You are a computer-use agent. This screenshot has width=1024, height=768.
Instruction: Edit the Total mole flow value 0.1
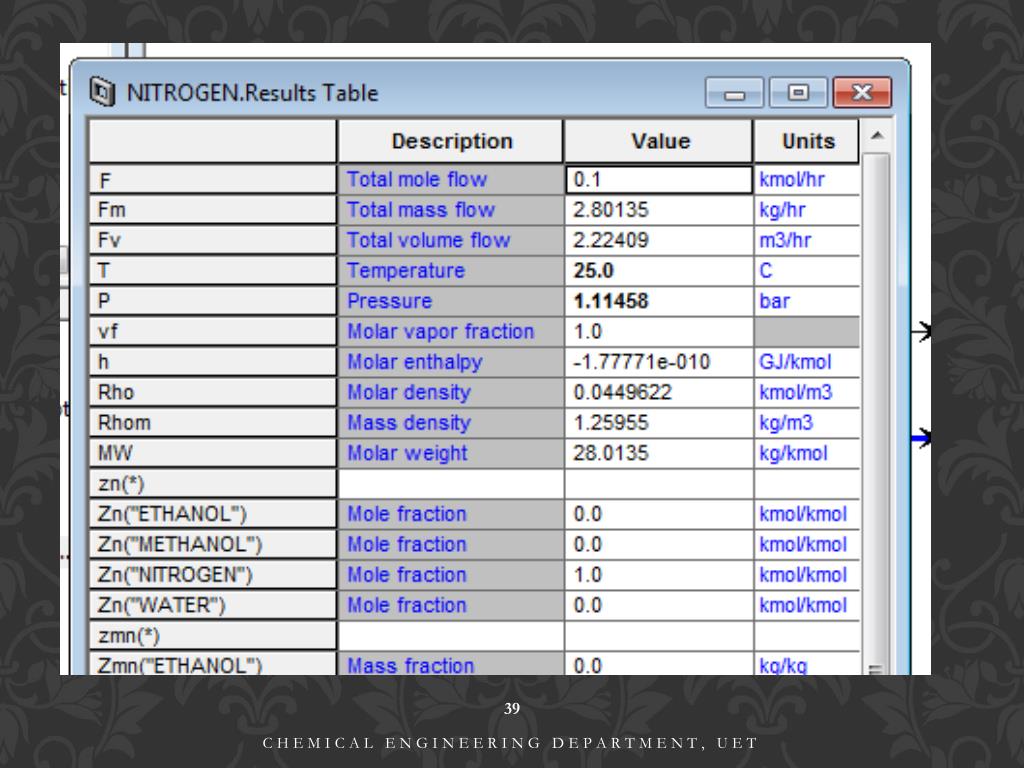[x=660, y=180]
